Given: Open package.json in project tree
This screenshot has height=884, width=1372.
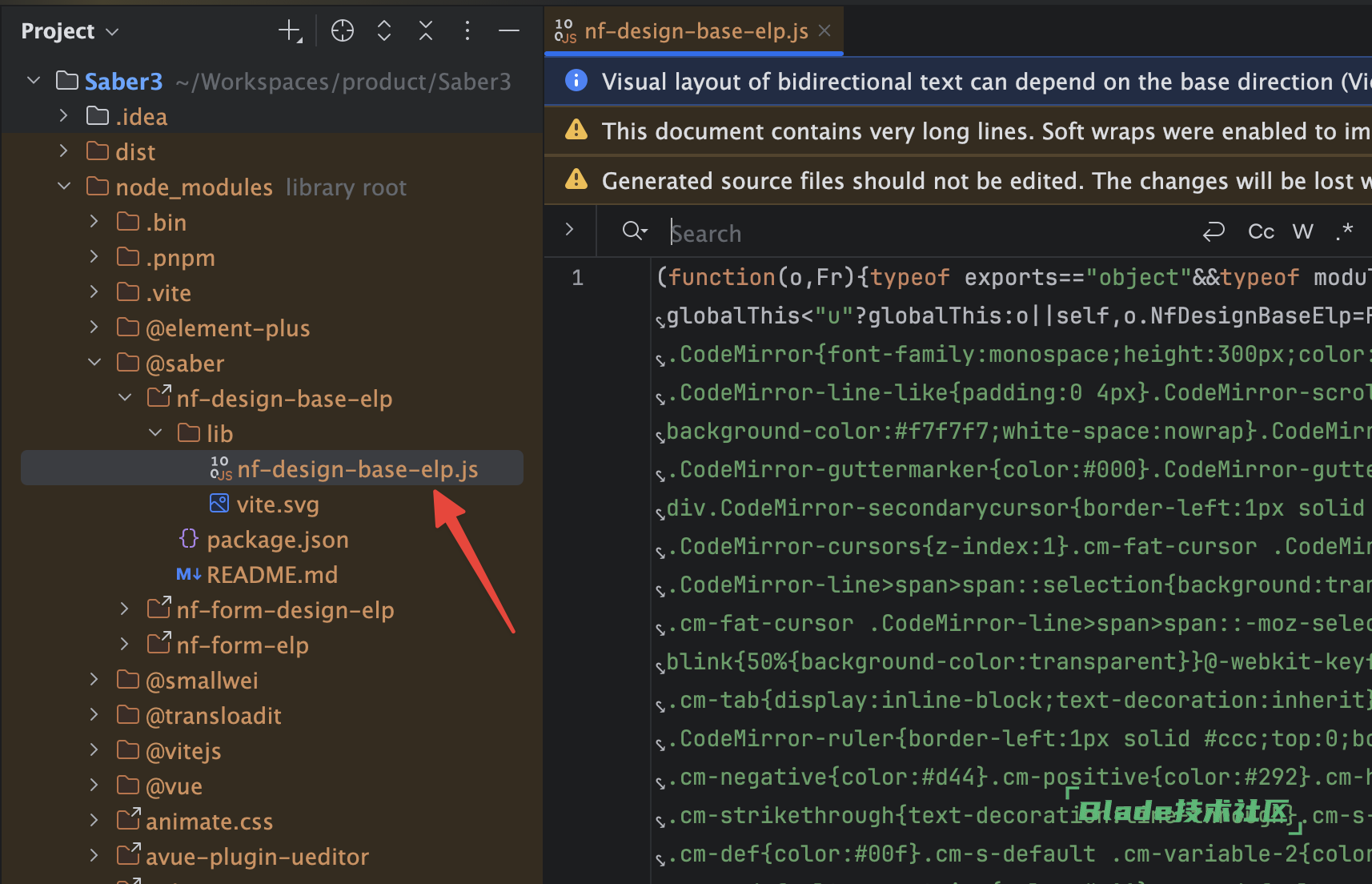Looking at the screenshot, I should point(277,540).
